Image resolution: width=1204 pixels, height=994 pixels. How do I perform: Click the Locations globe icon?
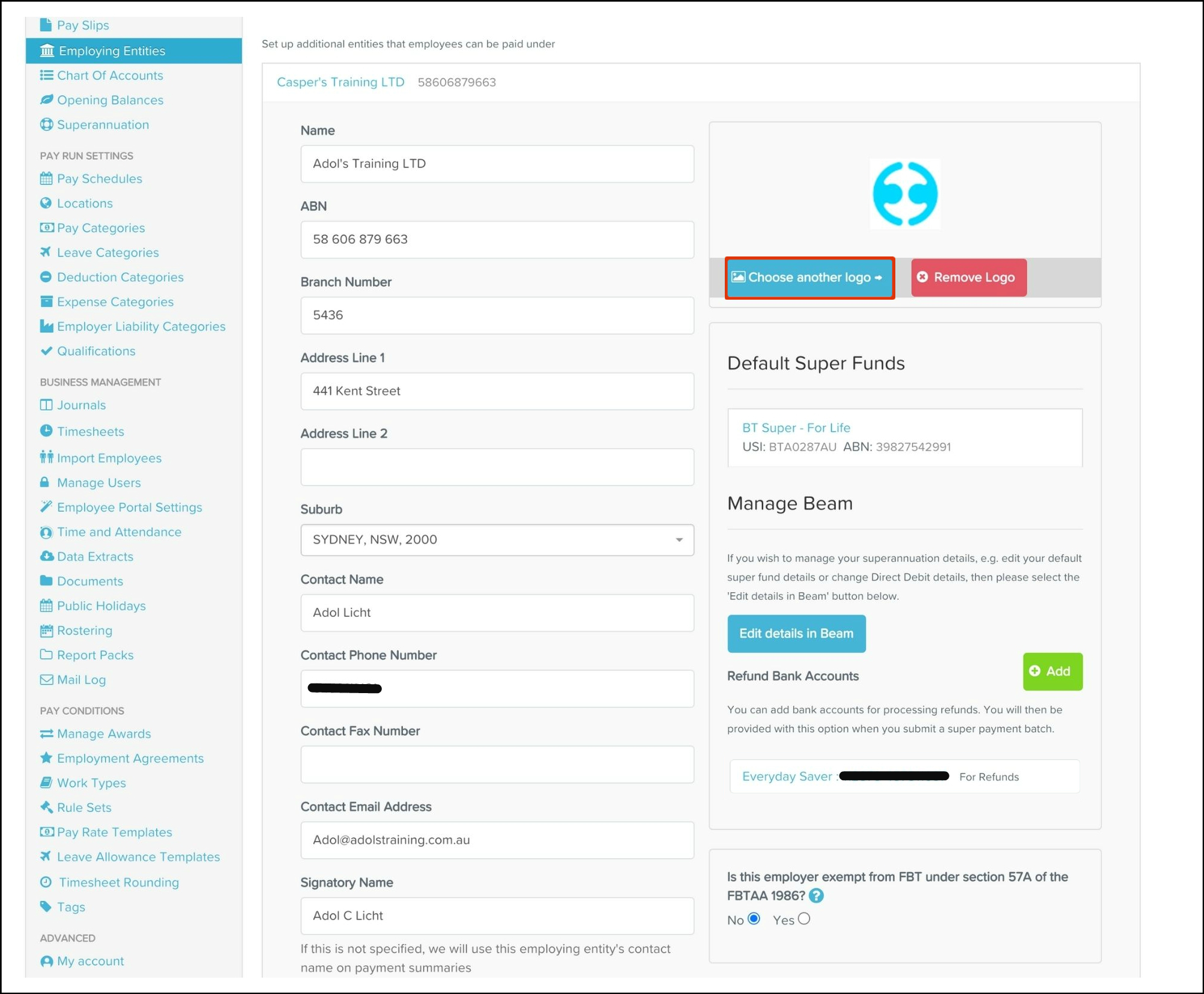pyautogui.click(x=46, y=203)
